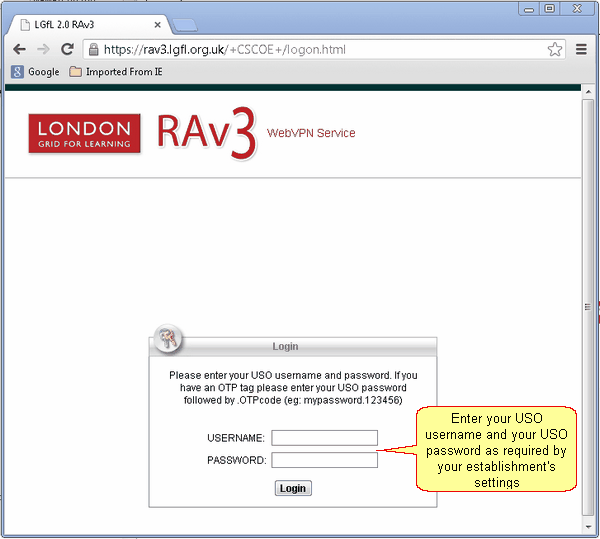Open a new browser tab

pyautogui.click(x=184, y=25)
